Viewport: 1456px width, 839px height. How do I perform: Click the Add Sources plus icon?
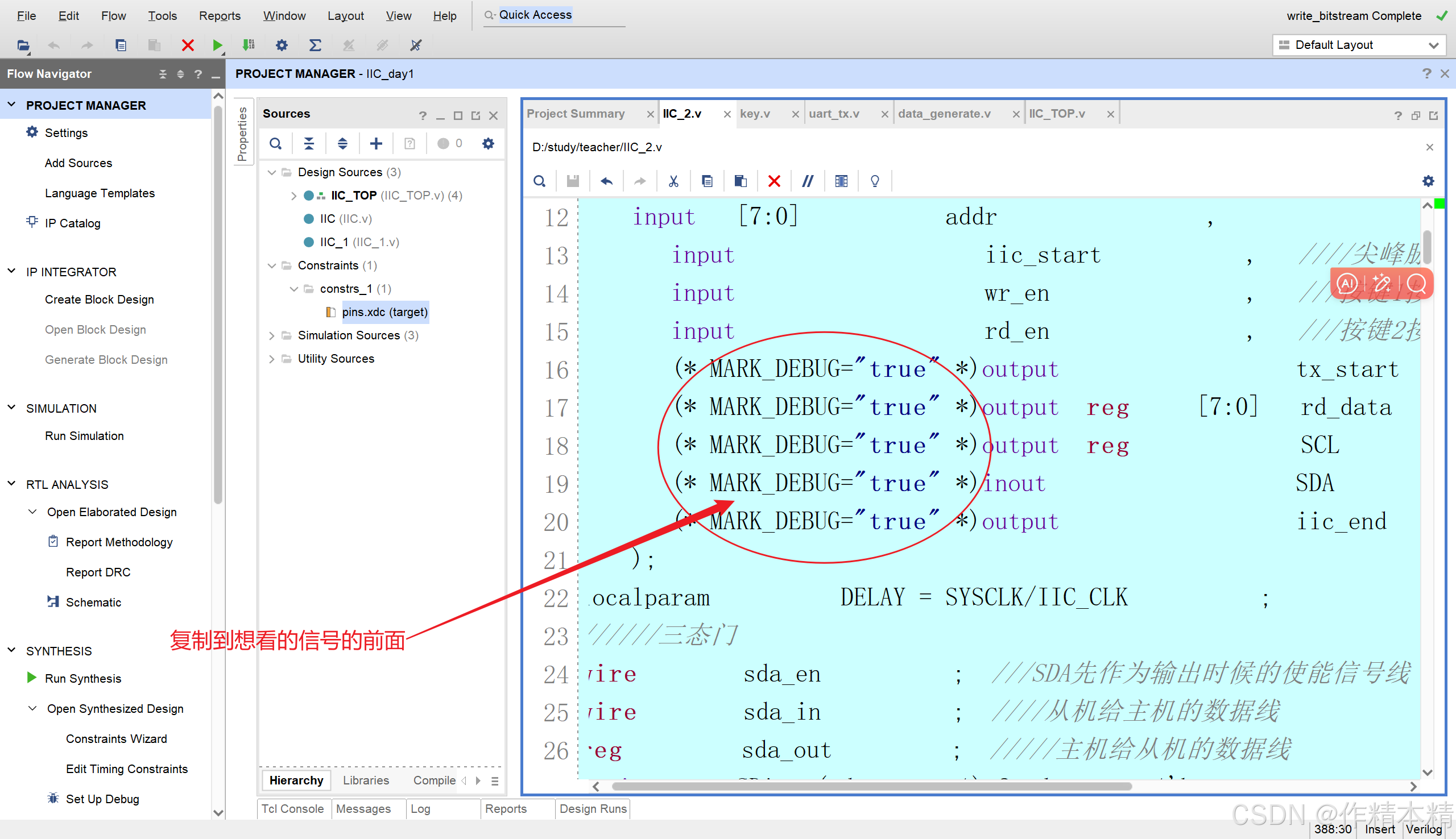(x=376, y=143)
